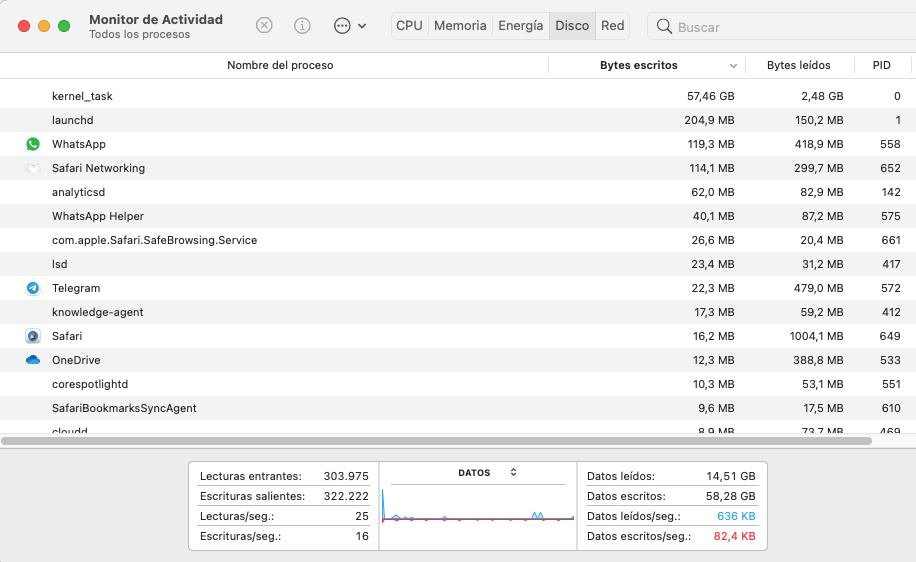Open the ellipsis more options dropdown
This screenshot has width=916, height=562.
tap(349, 26)
